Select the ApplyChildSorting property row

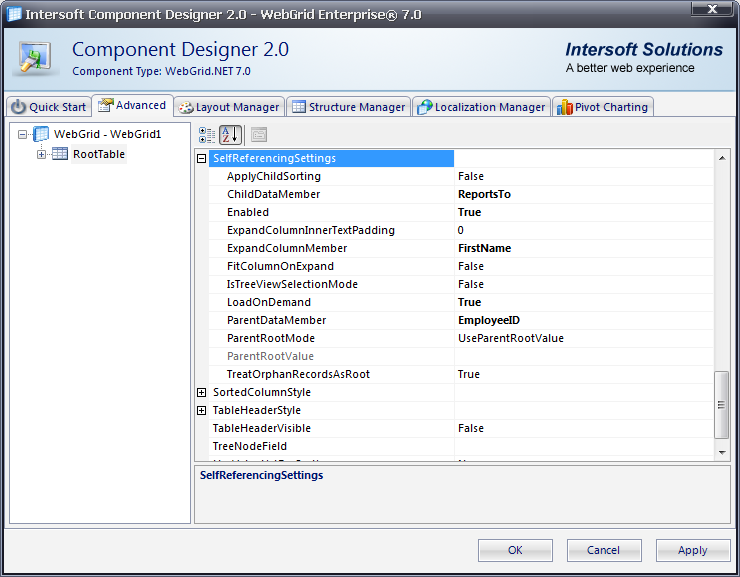click(x=461, y=176)
